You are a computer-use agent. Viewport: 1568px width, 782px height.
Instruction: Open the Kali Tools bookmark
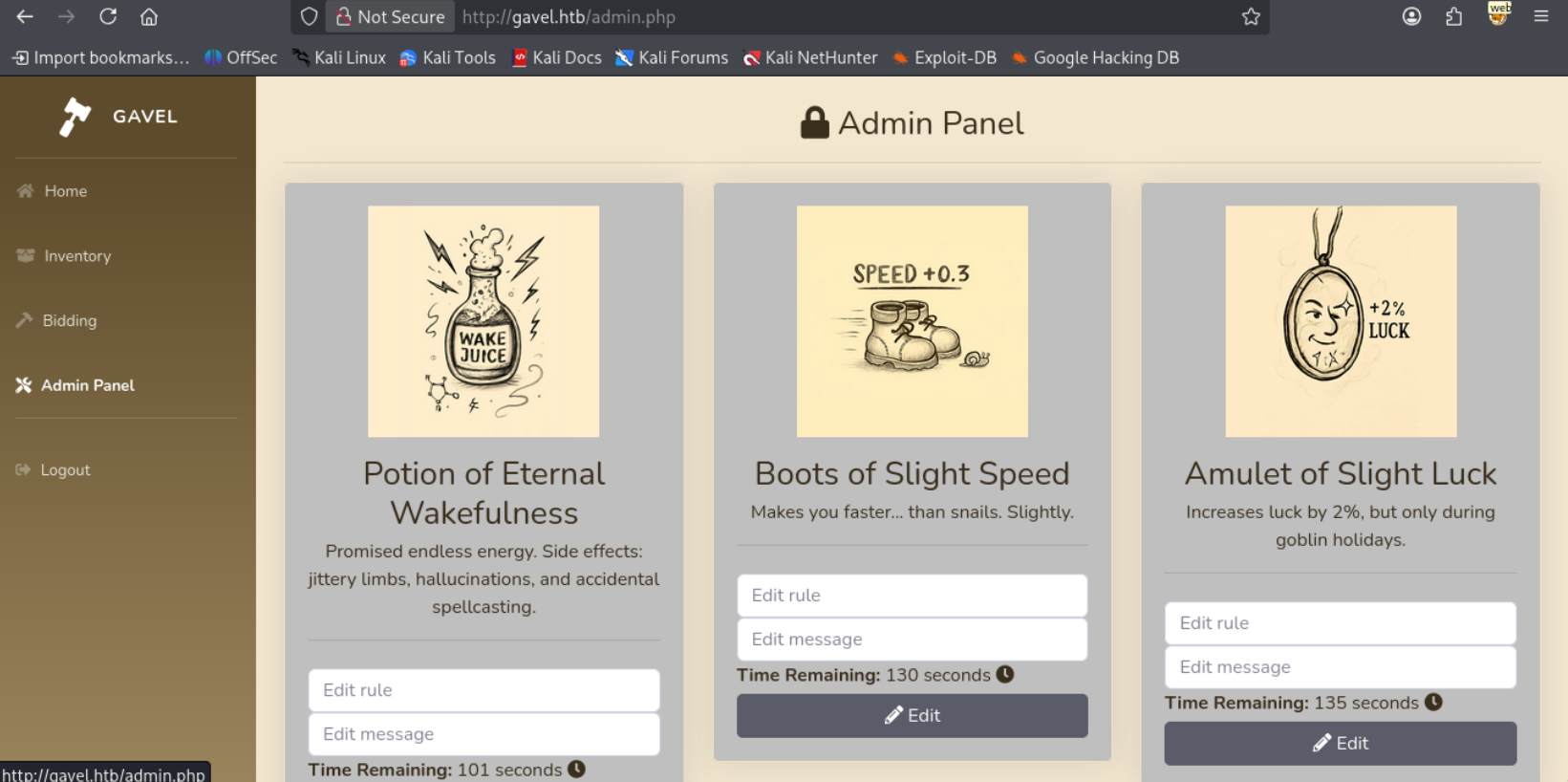click(448, 57)
